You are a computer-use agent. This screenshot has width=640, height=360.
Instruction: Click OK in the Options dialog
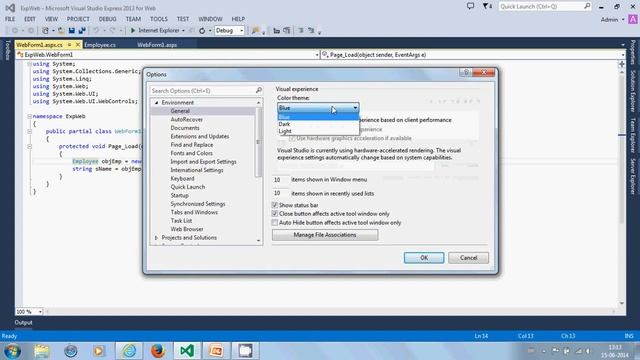click(424, 258)
